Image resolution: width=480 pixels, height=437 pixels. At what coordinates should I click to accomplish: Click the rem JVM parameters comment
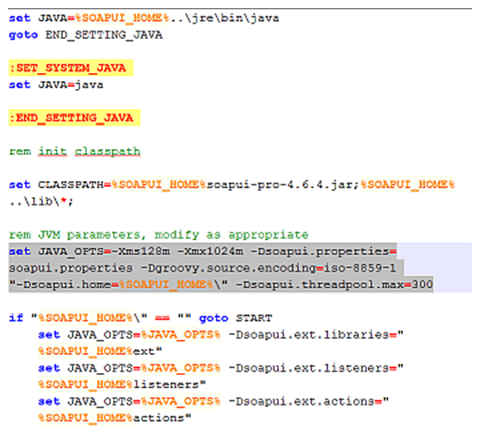pyautogui.click(x=159, y=235)
